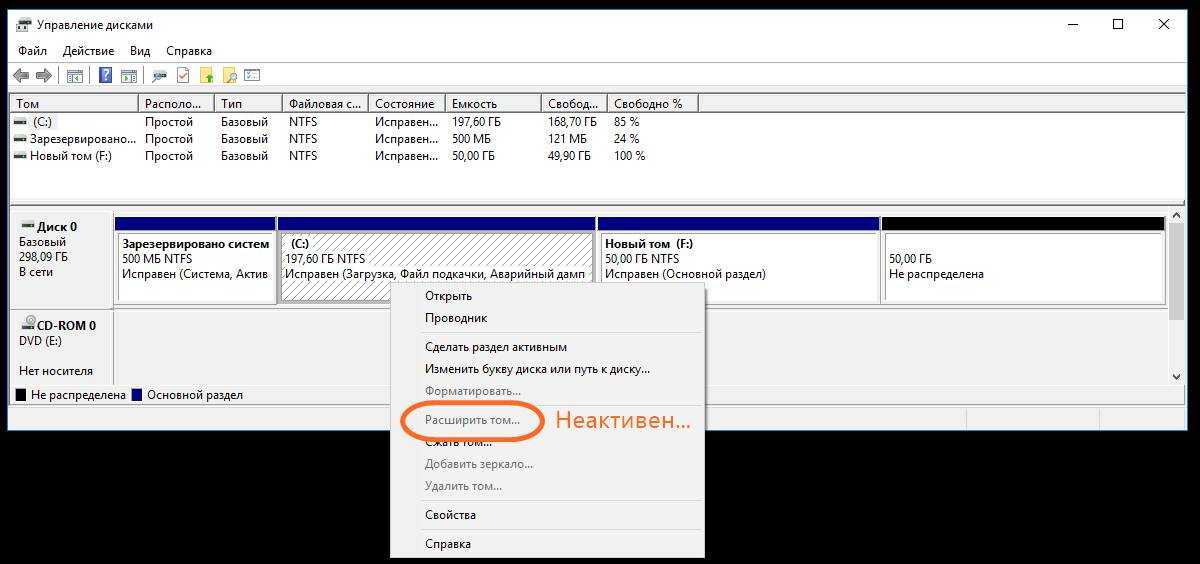
Task: Select the Новый том (F:) list row
Action: (354, 156)
